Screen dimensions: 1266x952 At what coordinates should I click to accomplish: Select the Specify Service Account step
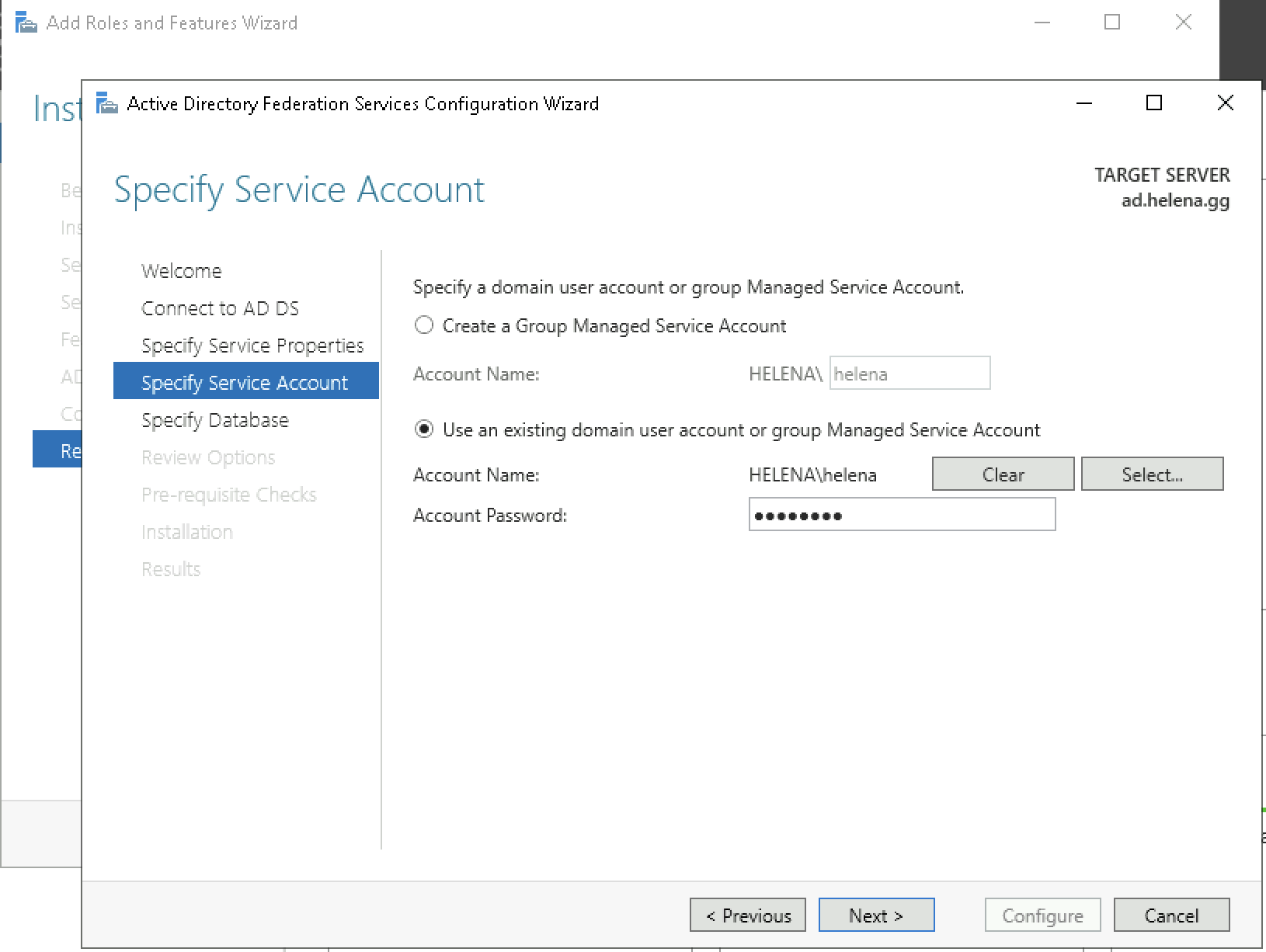click(245, 383)
